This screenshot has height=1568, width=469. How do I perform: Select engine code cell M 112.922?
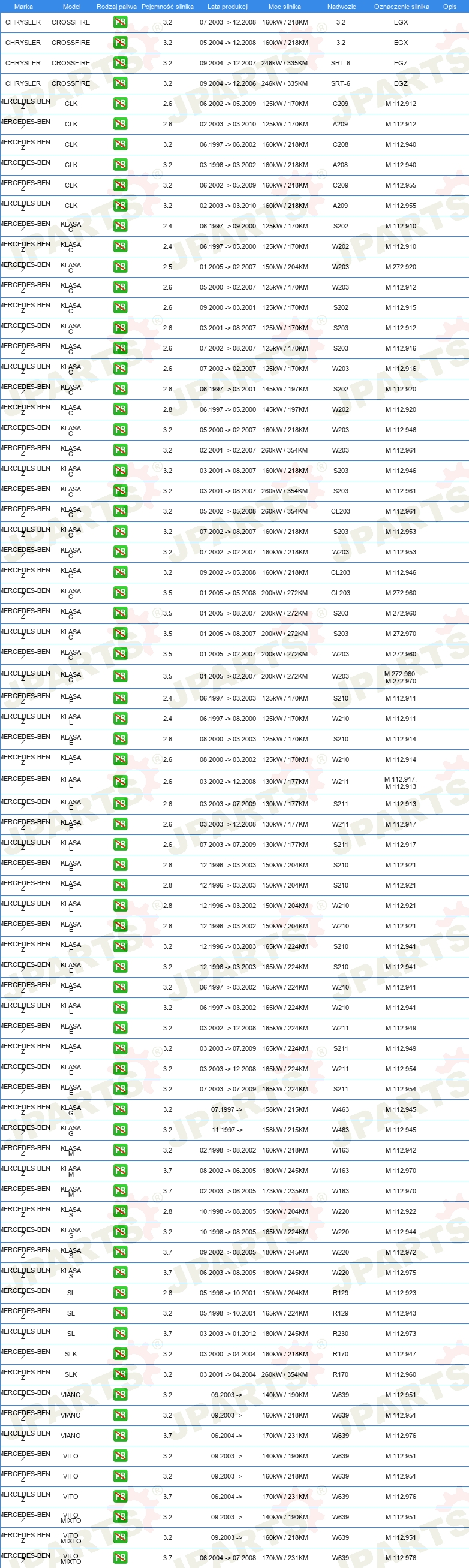click(401, 1211)
